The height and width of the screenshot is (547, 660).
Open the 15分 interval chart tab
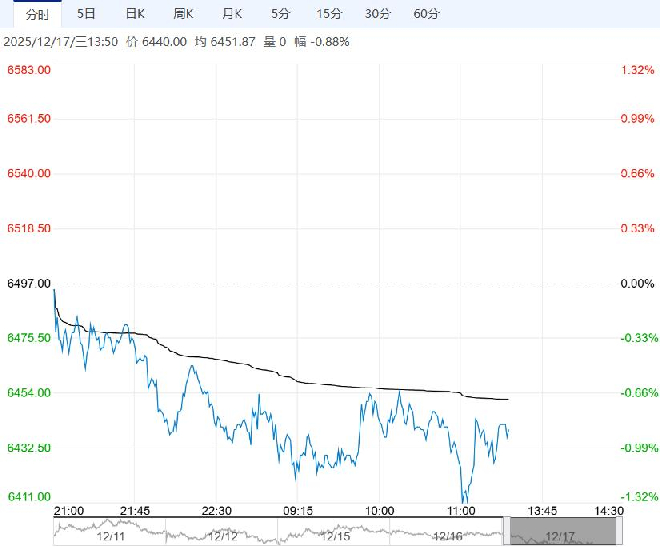pyautogui.click(x=328, y=14)
